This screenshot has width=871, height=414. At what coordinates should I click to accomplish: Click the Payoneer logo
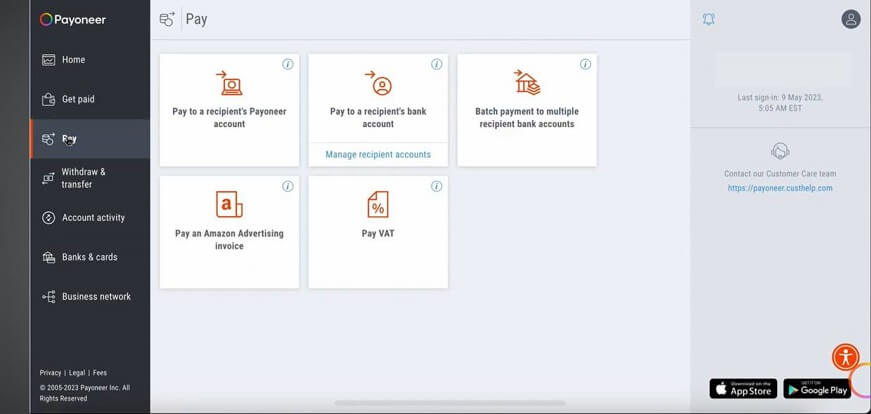[73, 20]
